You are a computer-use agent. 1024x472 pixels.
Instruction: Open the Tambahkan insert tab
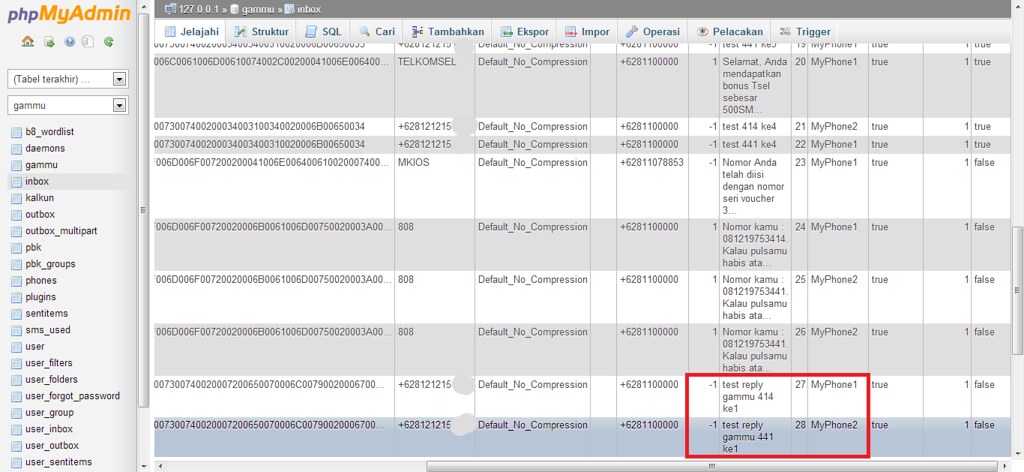click(448, 31)
